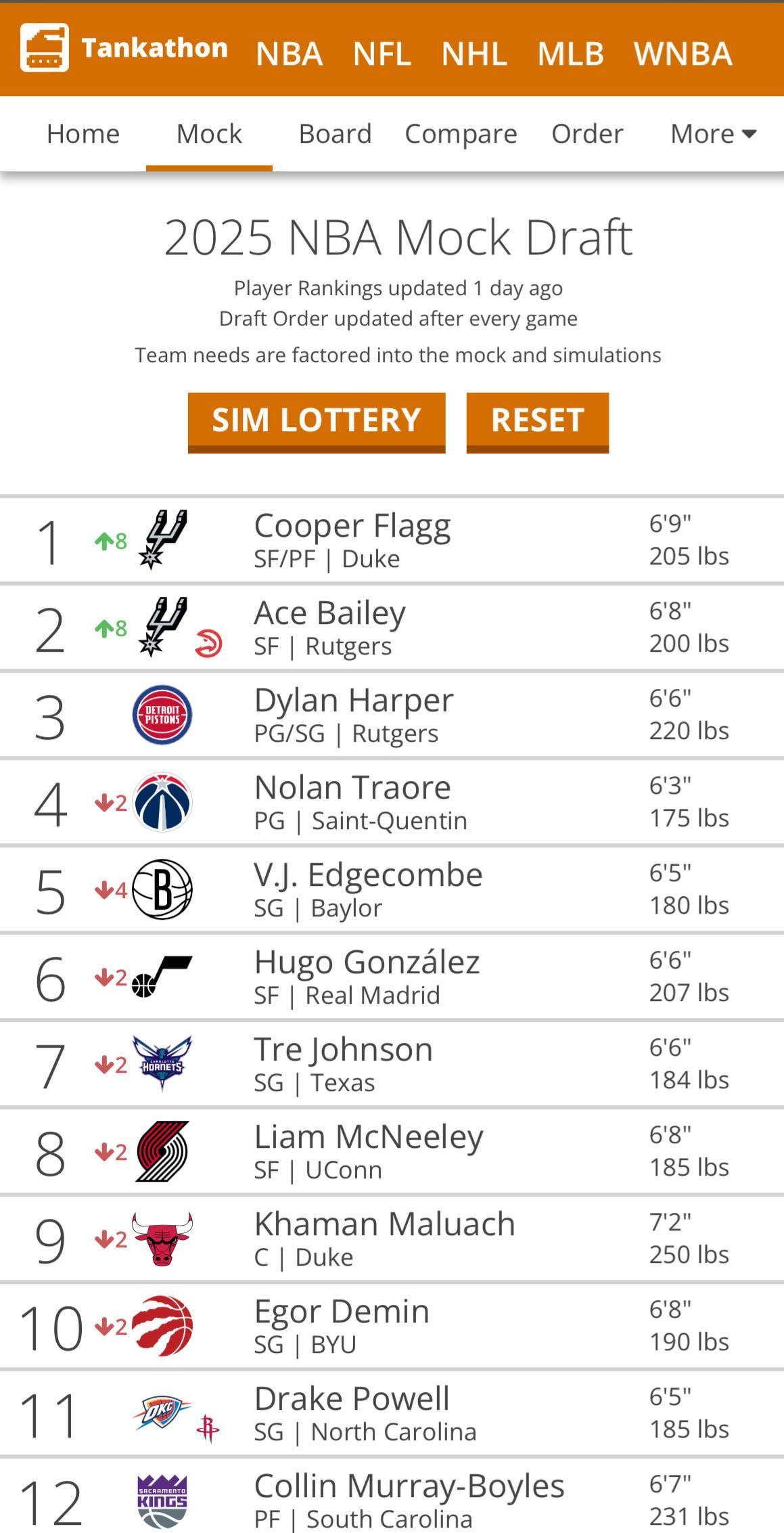784x1533 pixels.
Task: Click the small Rockets logo at pick 11
Action: click(x=208, y=1429)
